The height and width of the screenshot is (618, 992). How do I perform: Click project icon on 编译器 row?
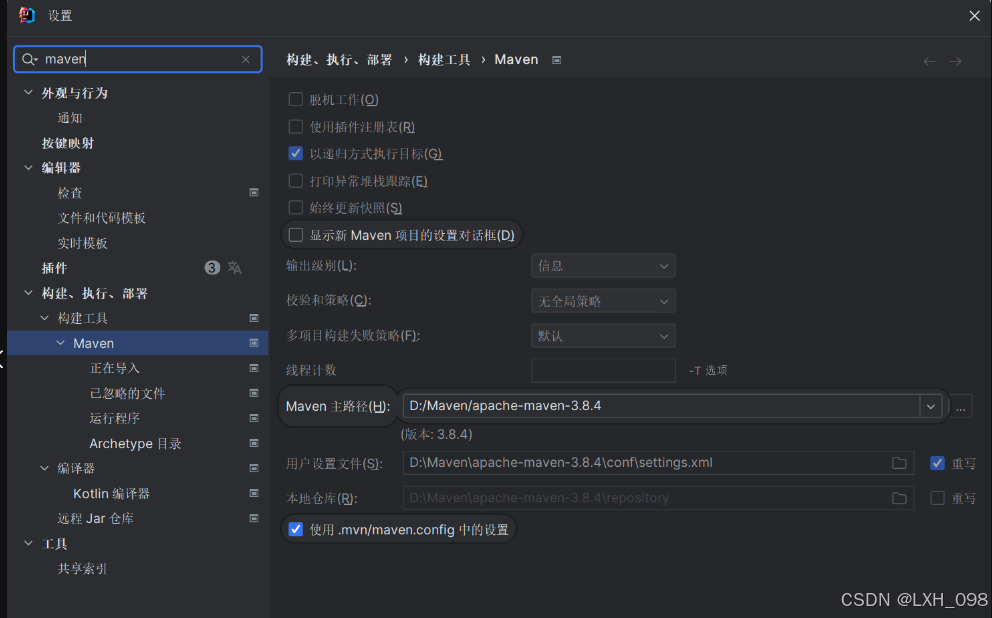pos(254,468)
